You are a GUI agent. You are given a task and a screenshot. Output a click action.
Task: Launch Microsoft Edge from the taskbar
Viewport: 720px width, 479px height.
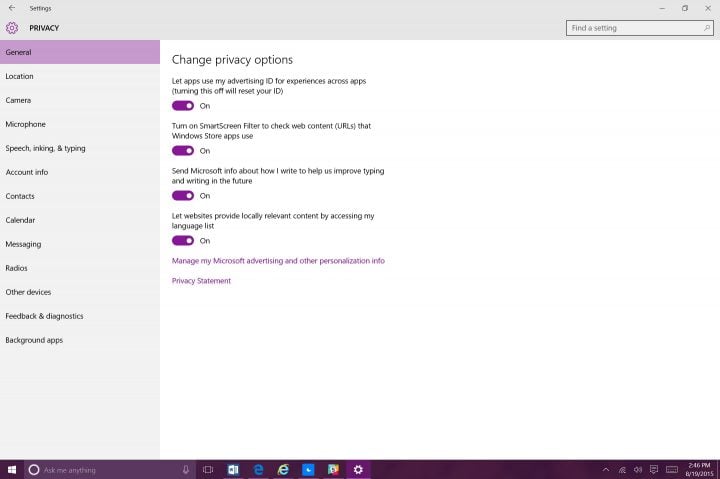click(x=259, y=469)
